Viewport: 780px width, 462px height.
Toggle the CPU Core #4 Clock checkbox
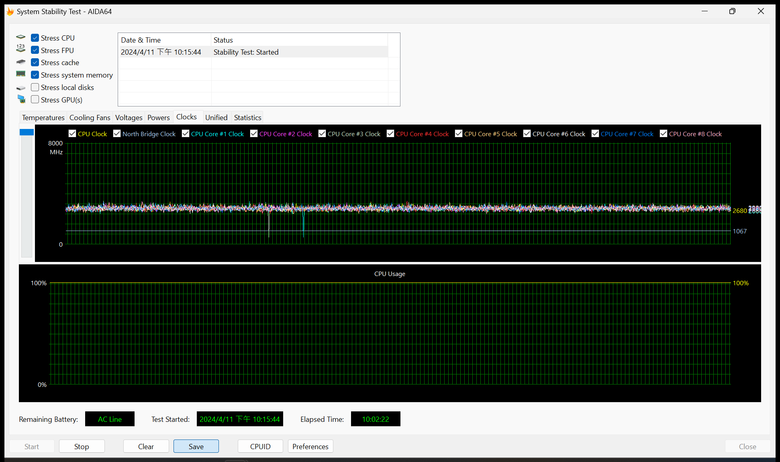(390, 134)
